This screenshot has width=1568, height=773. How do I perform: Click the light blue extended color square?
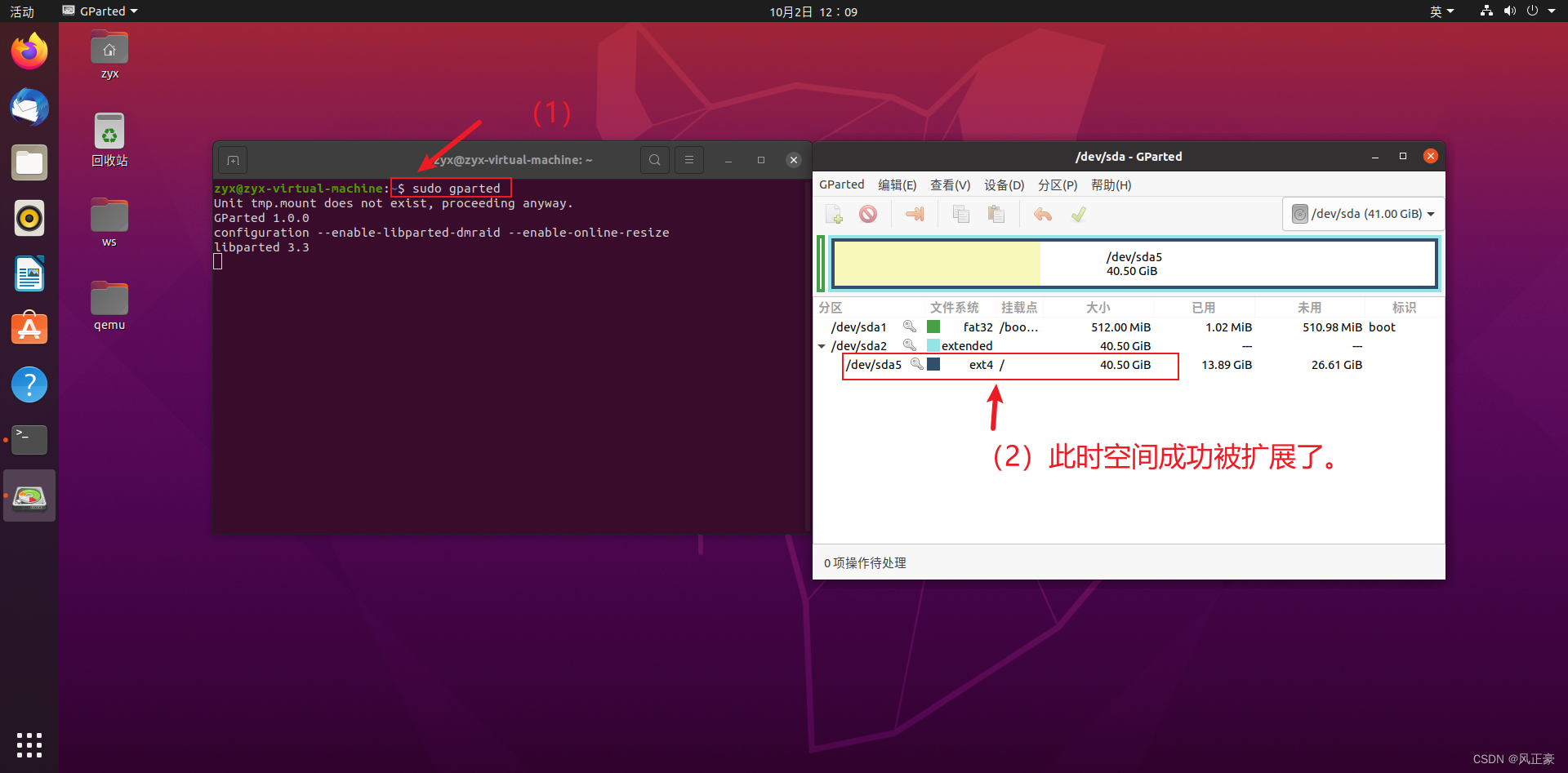pos(933,345)
